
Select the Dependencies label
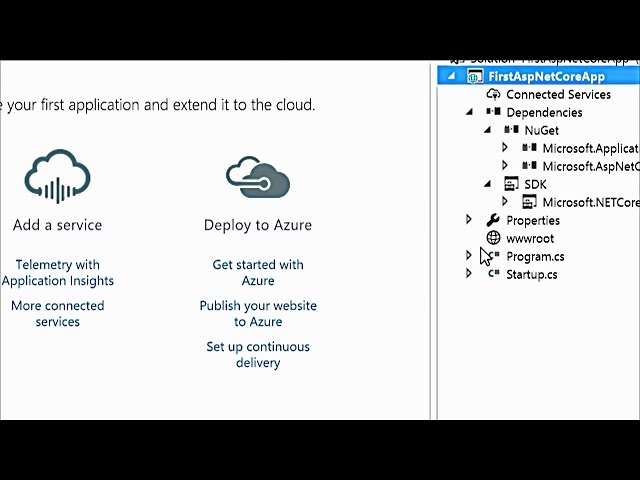click(544, 112)
